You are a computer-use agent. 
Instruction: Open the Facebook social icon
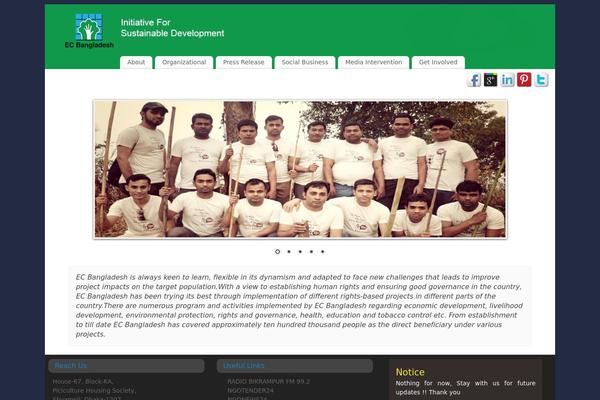(474, 80)
